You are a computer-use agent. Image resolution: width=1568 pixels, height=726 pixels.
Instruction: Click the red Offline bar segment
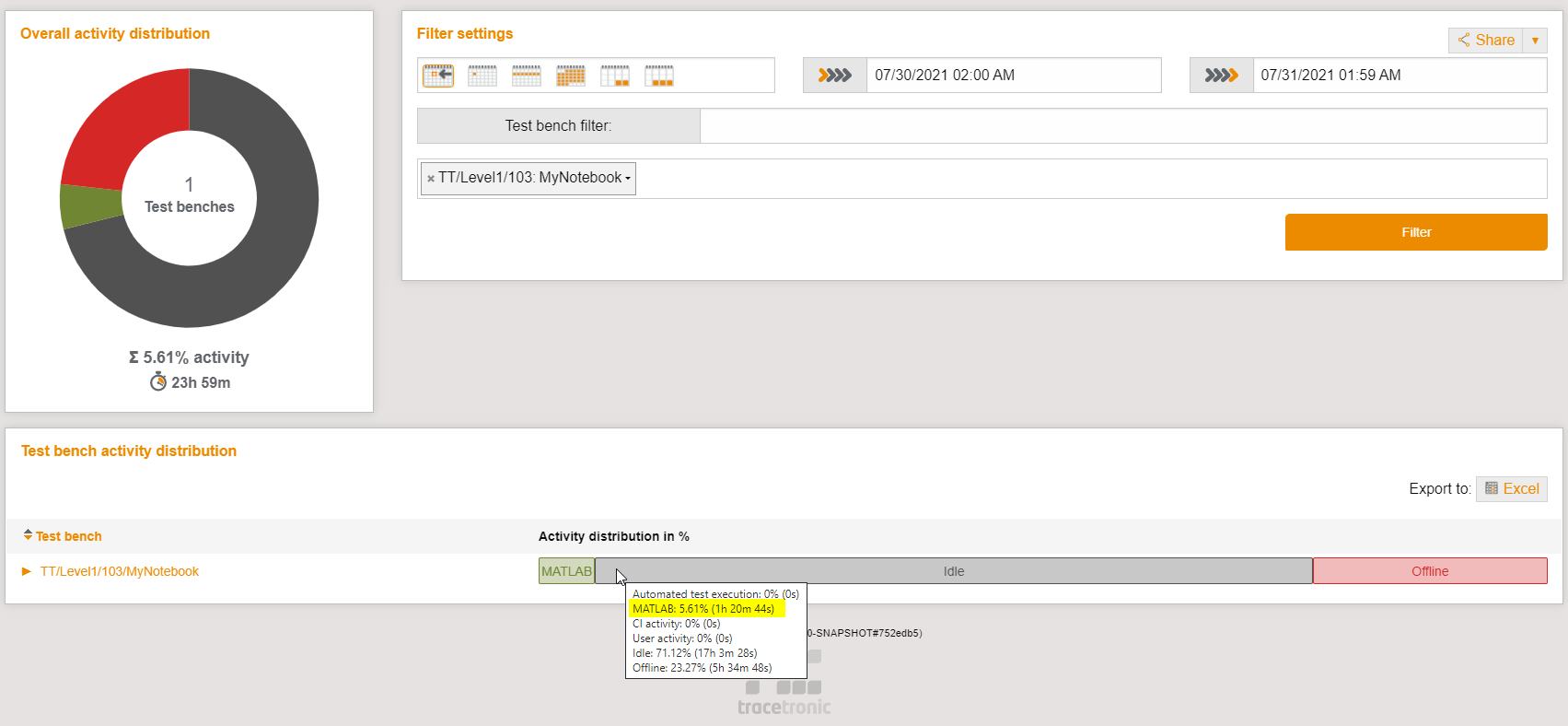pos(1429,571)
